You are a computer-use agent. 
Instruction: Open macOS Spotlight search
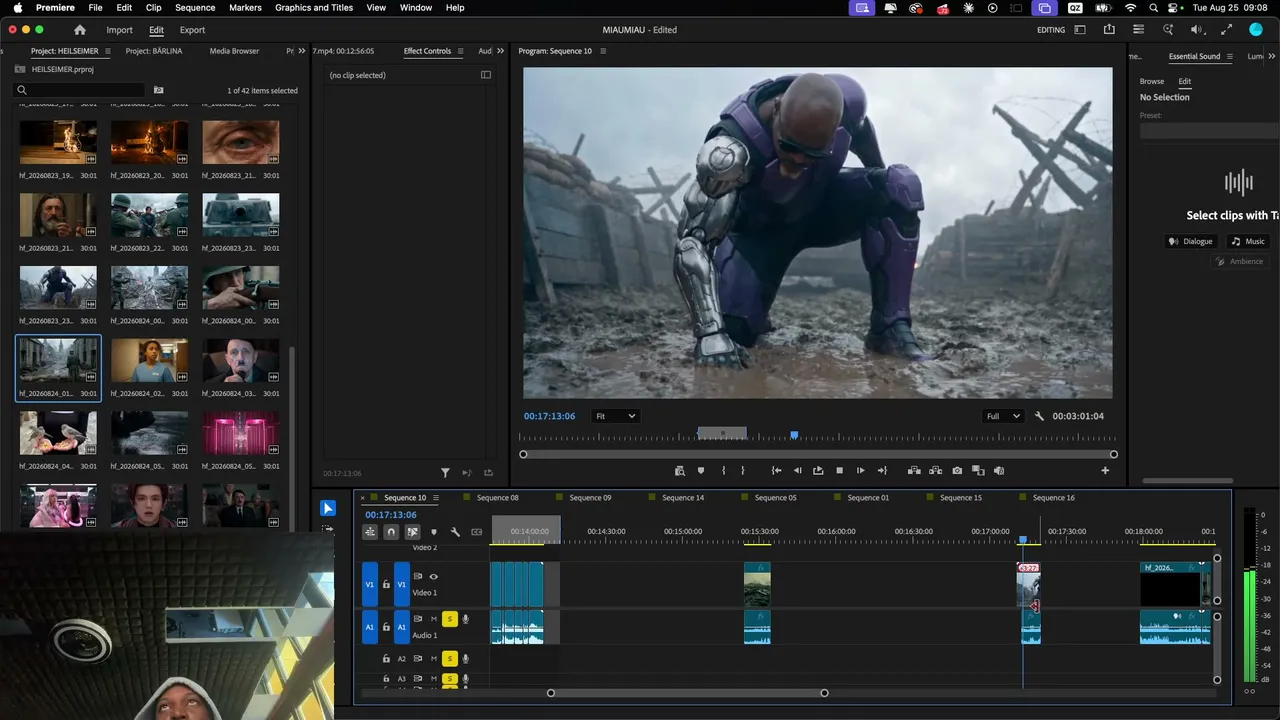(1152, 7)
